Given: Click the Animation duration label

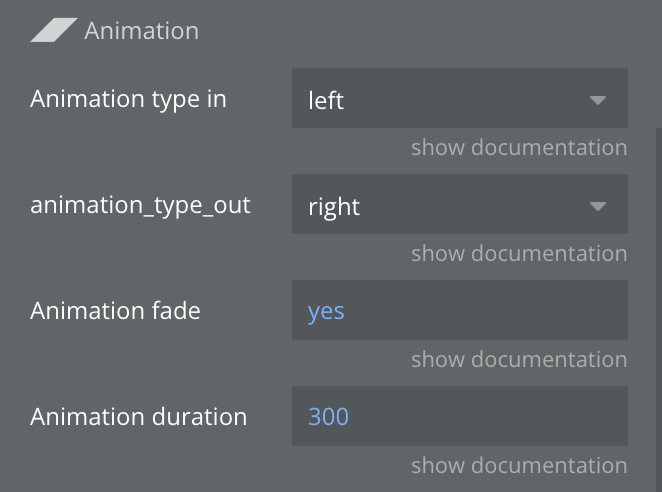Looking at the screenshot, I should [138, 417].
